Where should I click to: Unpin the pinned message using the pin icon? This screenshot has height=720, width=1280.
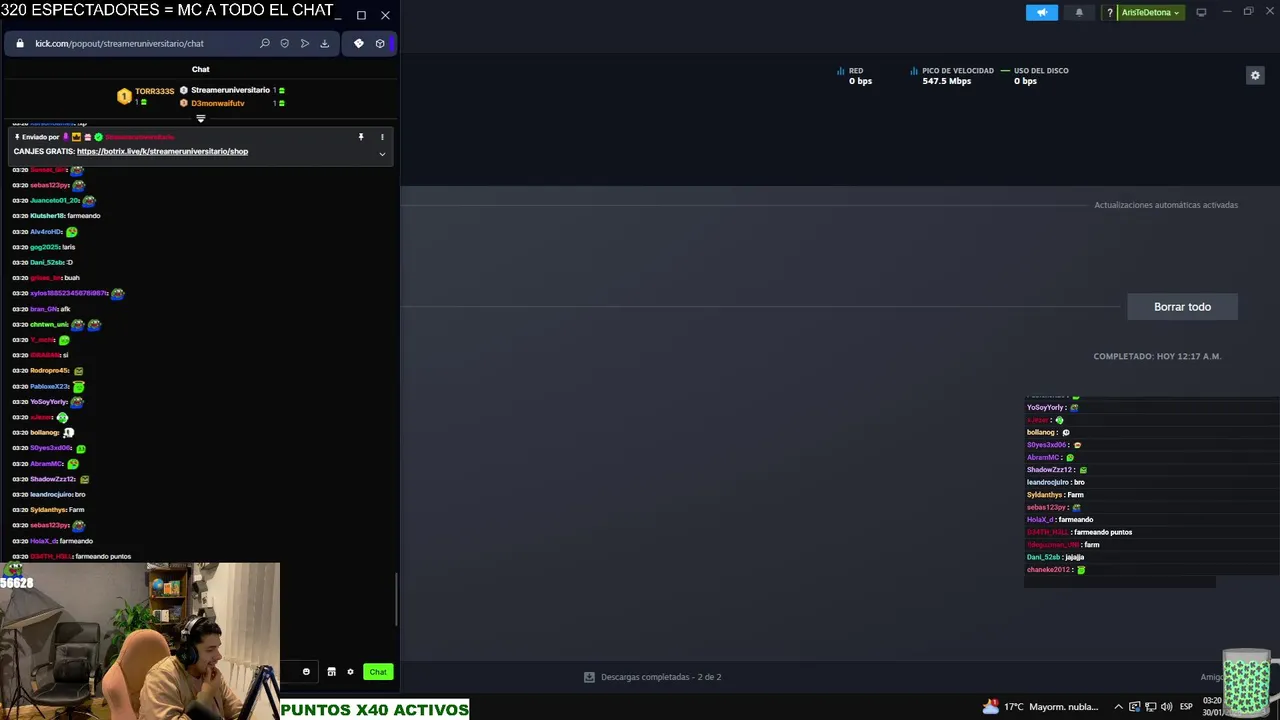click(361, 136)
